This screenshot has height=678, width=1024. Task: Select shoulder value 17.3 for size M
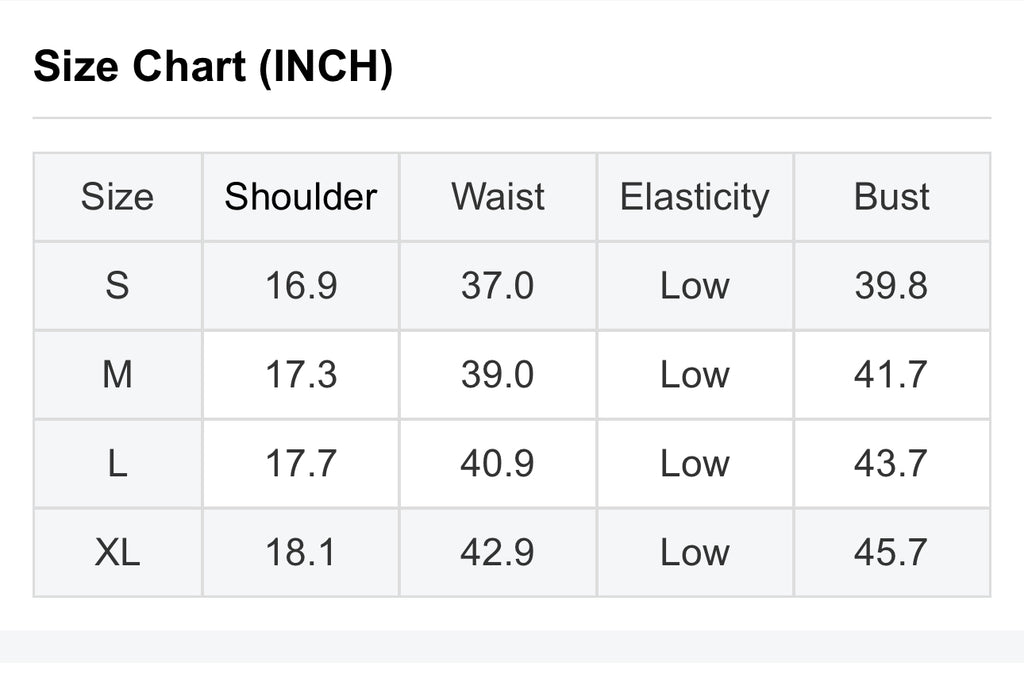coord(300,375)
